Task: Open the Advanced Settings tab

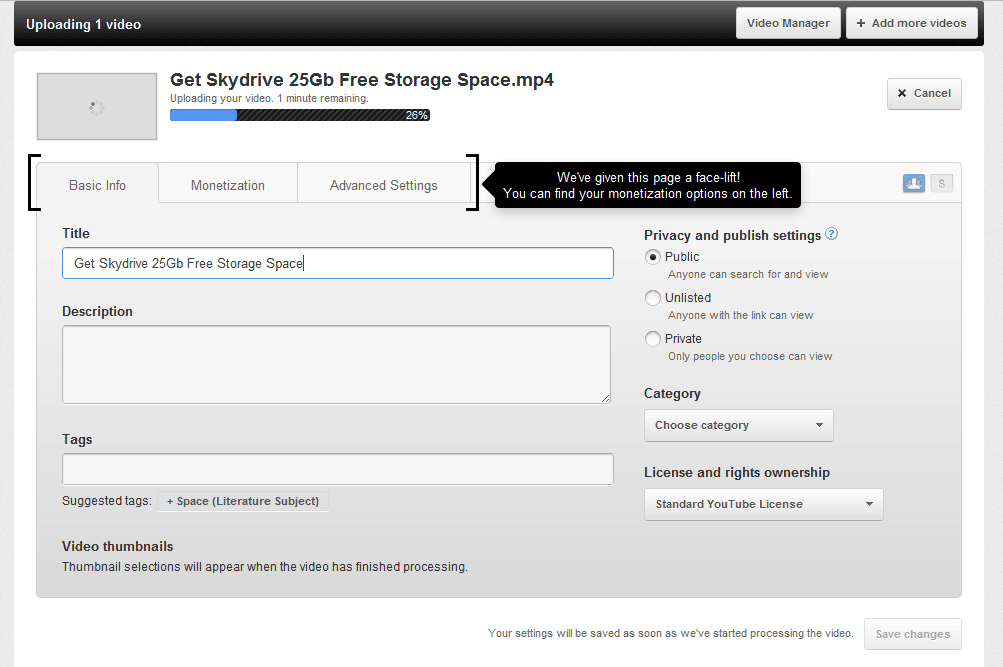Action: (x=384, y=185)
